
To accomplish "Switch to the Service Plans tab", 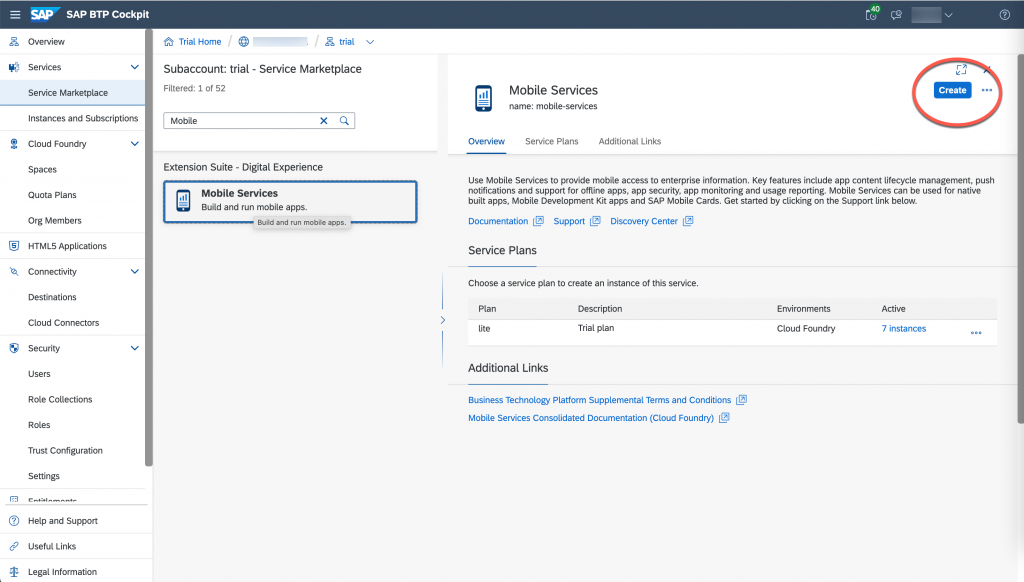I will (552, 141).
